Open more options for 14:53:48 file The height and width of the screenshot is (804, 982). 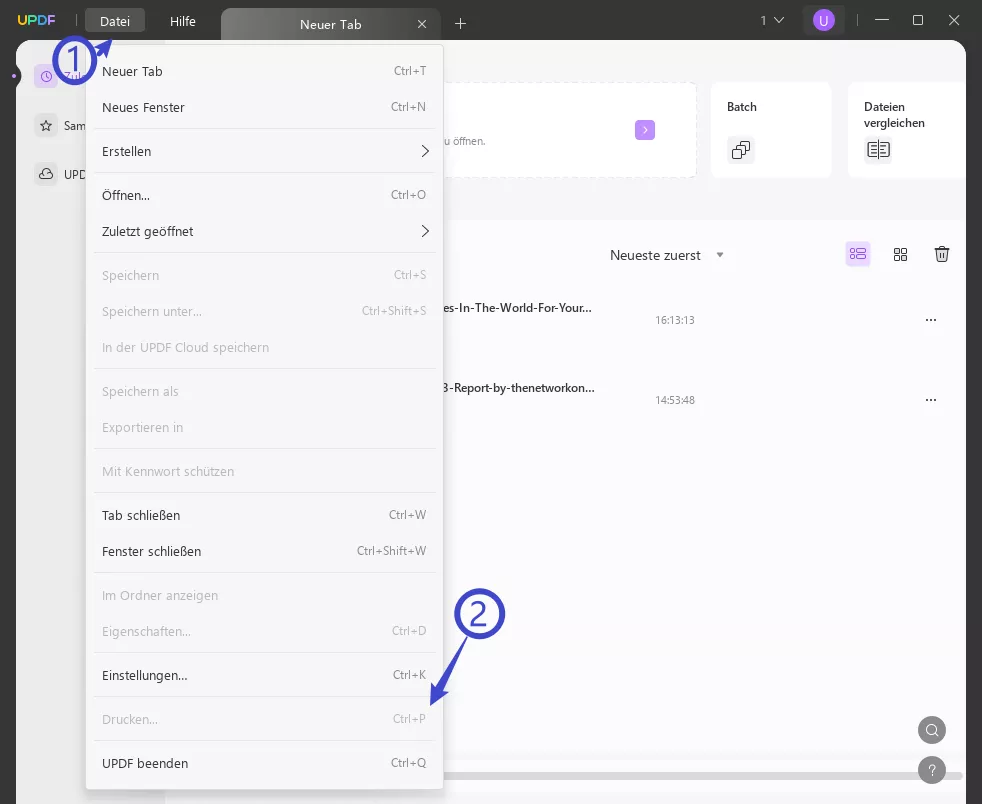[931, 400]
